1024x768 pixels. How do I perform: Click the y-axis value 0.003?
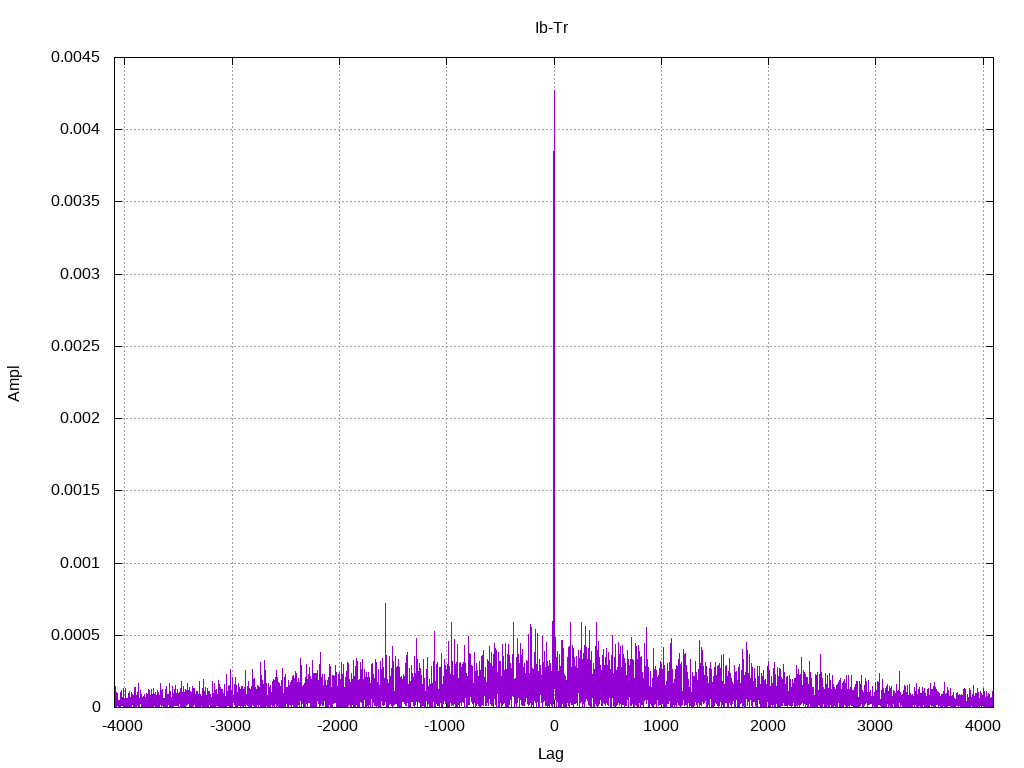(80, 274)
